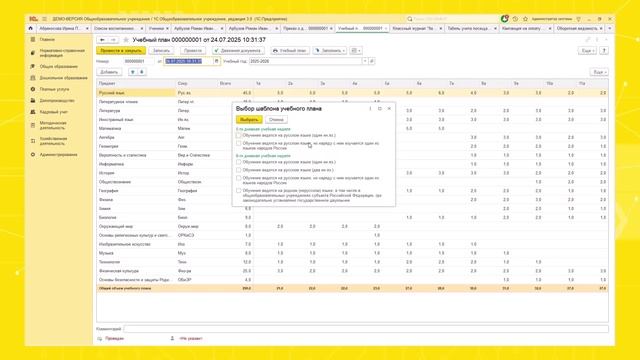Open the Учебный год field open button
The image size is (640, 360).
[371, 61]
